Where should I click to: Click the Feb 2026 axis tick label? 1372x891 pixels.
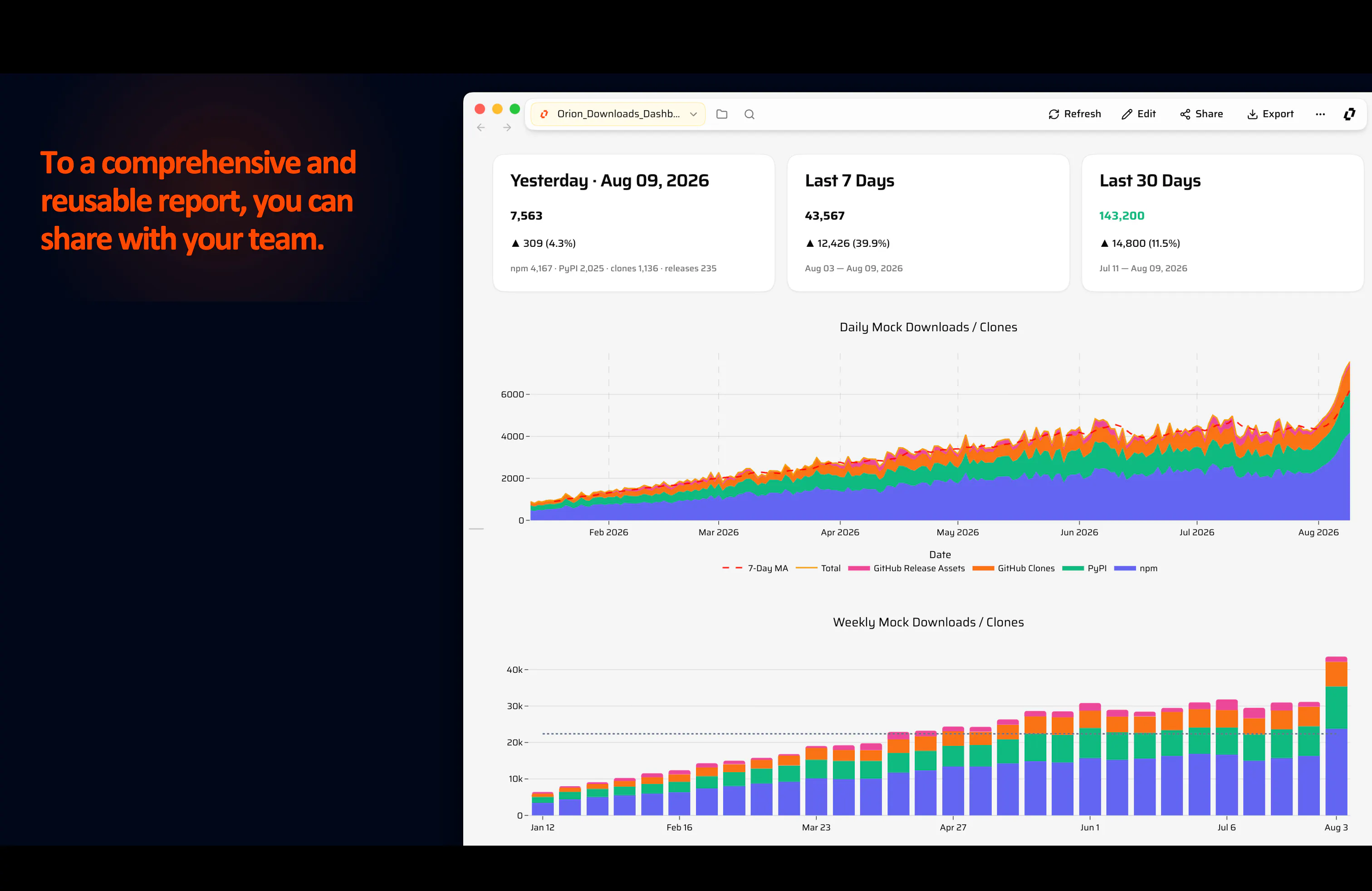609,533
